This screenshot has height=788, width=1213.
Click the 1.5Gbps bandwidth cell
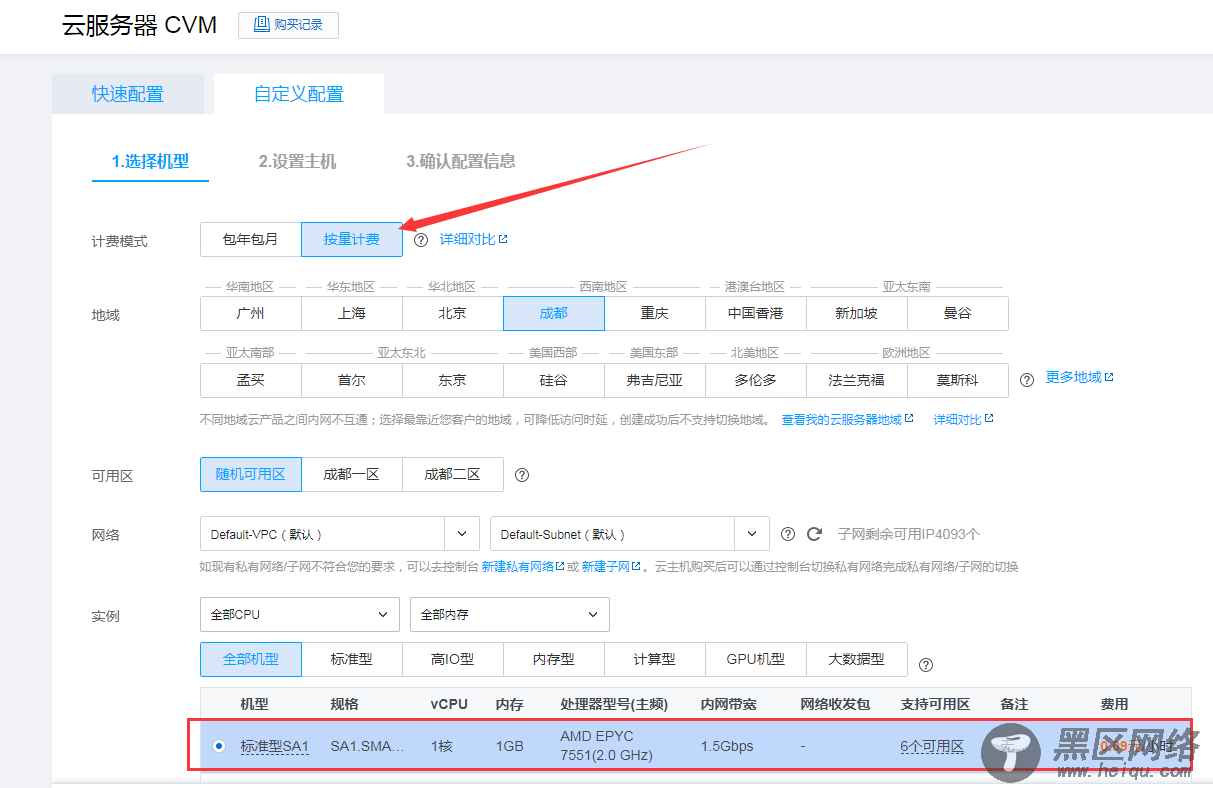click(x=727, y=746)
